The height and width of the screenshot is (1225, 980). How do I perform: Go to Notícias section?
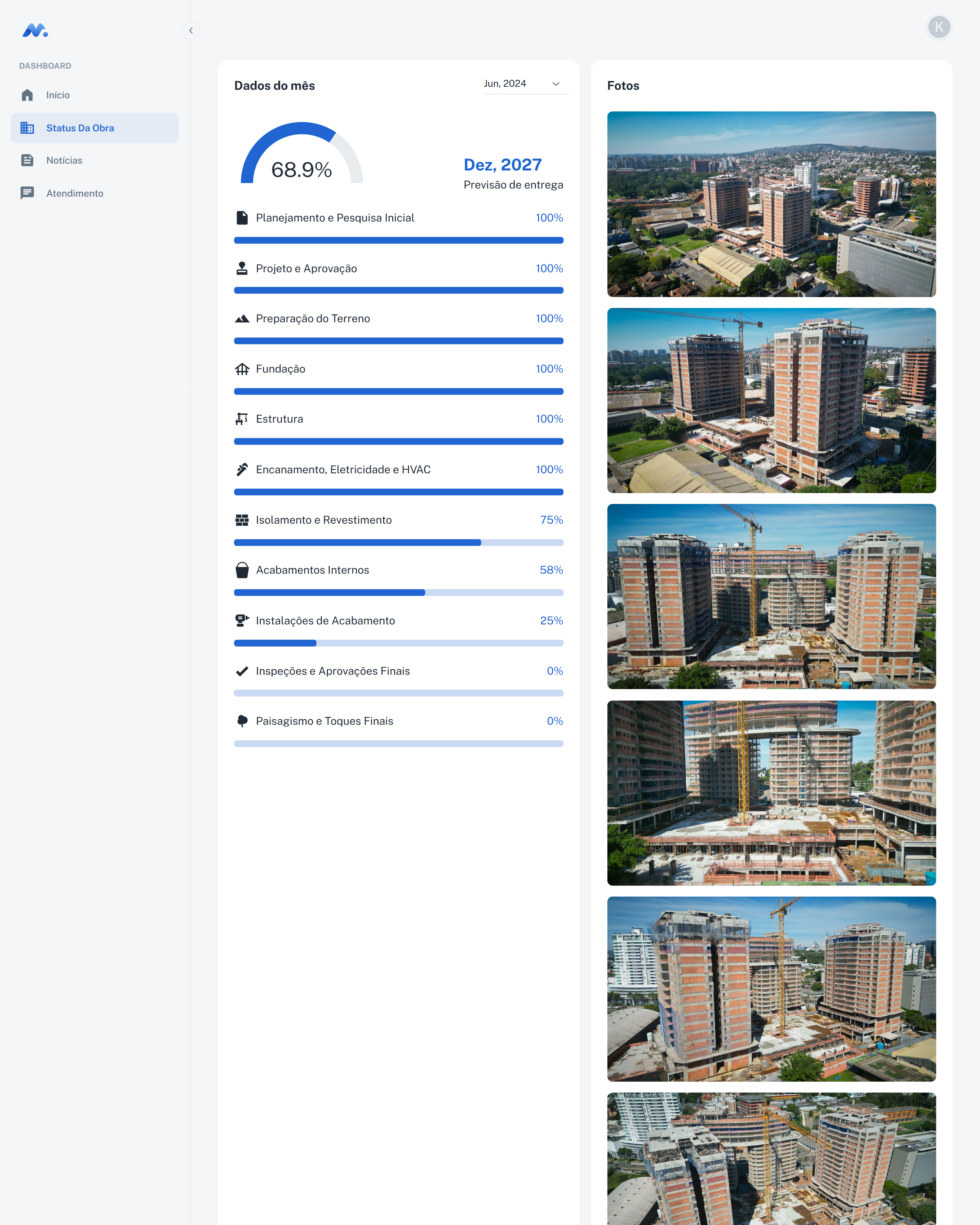(95, 160)
